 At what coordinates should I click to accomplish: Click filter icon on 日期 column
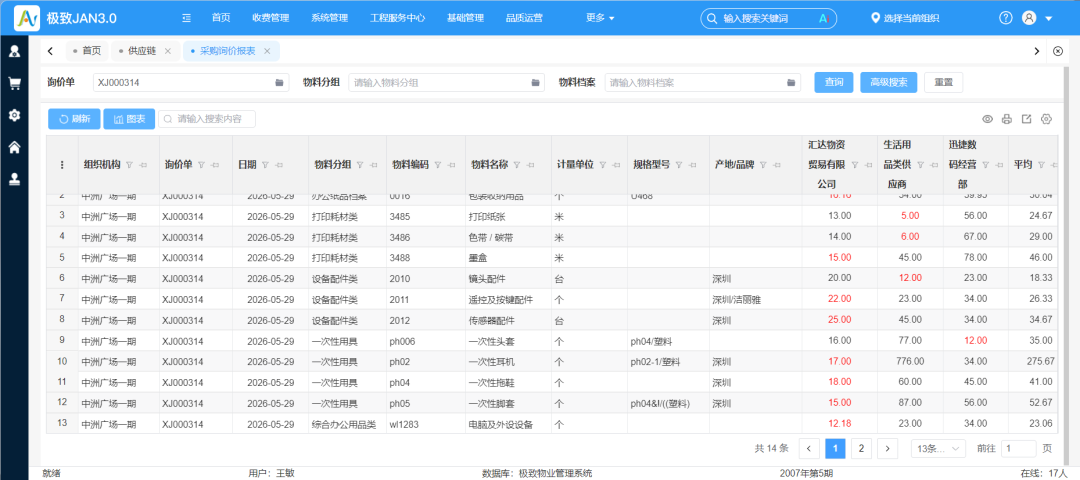click(x=265, y=165)
